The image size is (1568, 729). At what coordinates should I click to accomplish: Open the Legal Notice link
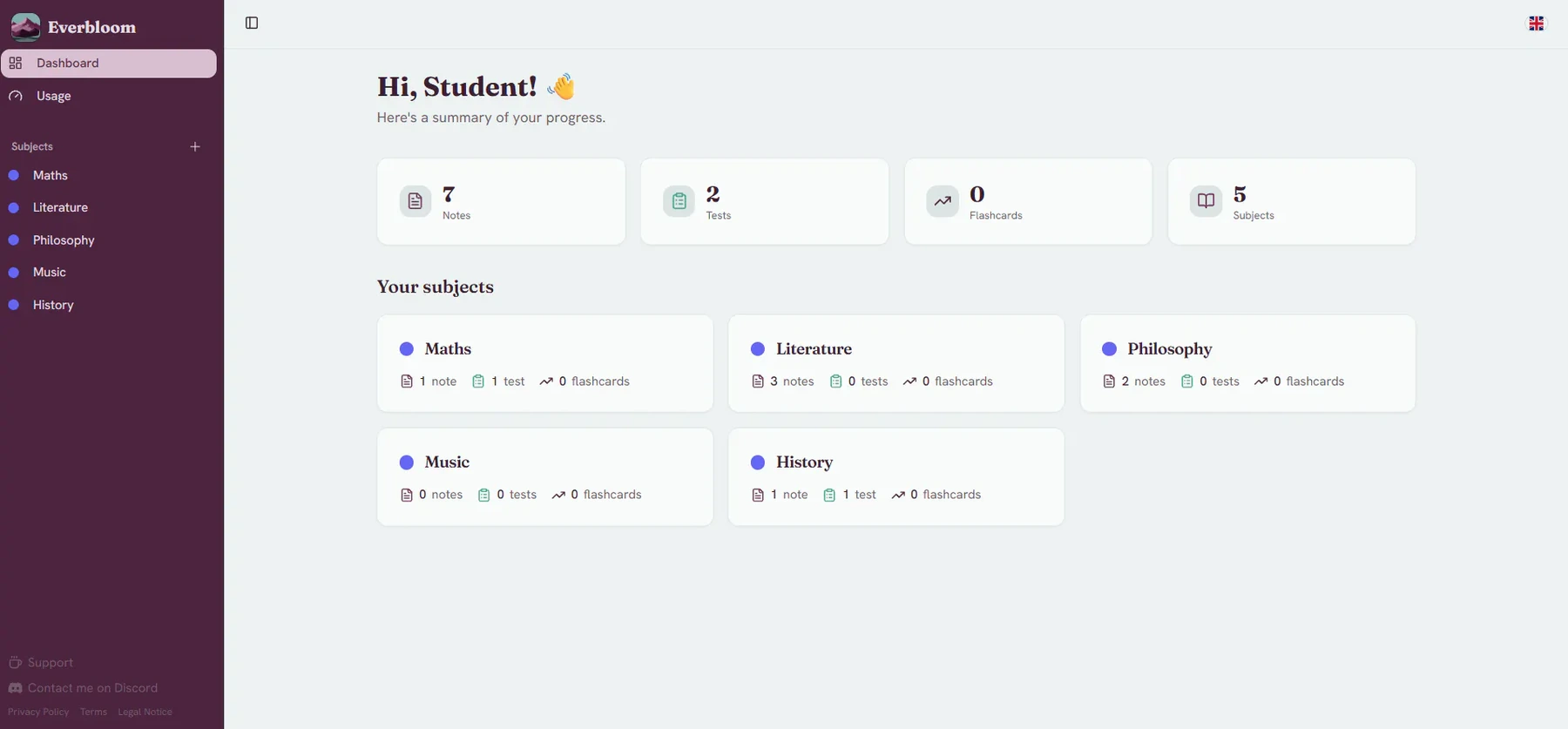click(x=145, y=712)
